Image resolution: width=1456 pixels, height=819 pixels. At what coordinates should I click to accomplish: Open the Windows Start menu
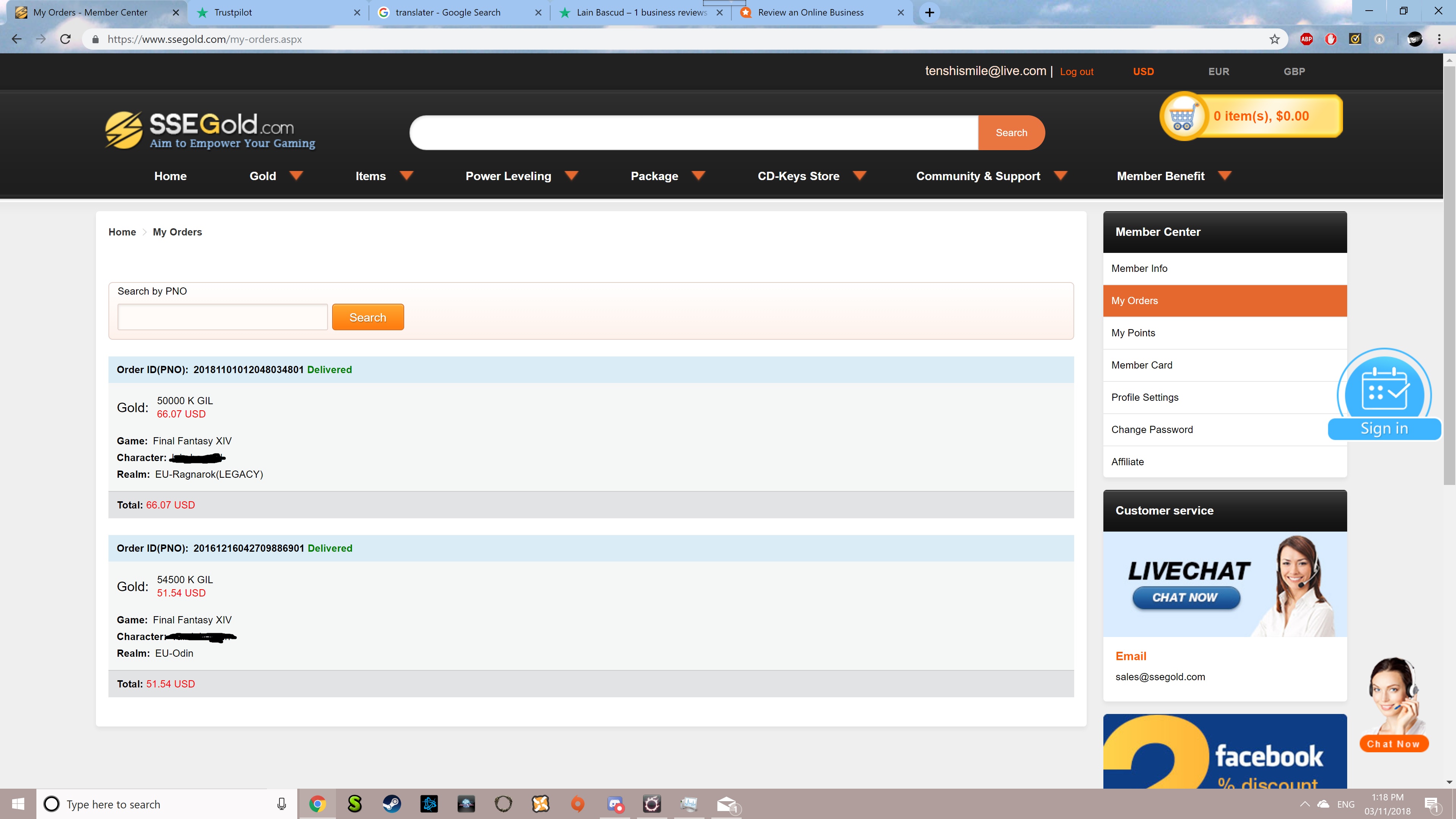18,804
